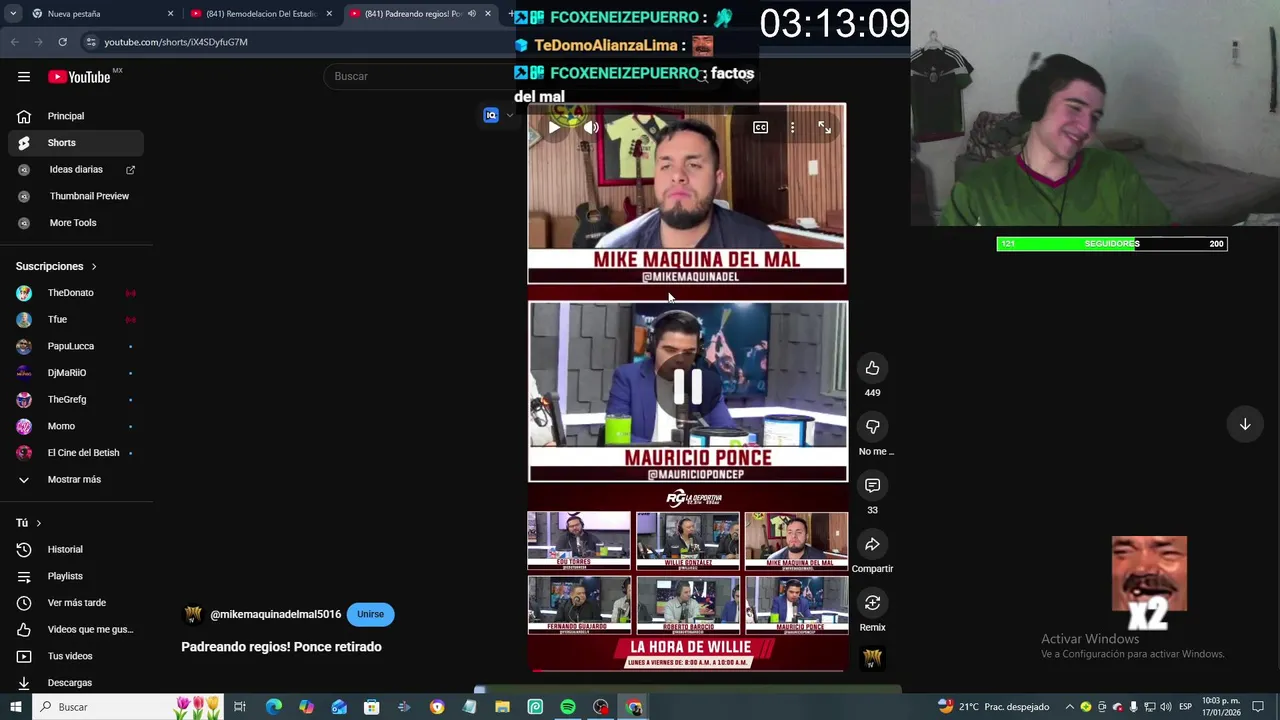The image size is (1280, 720).
Task: Show hidden system tray icons
Action: 1069,707
